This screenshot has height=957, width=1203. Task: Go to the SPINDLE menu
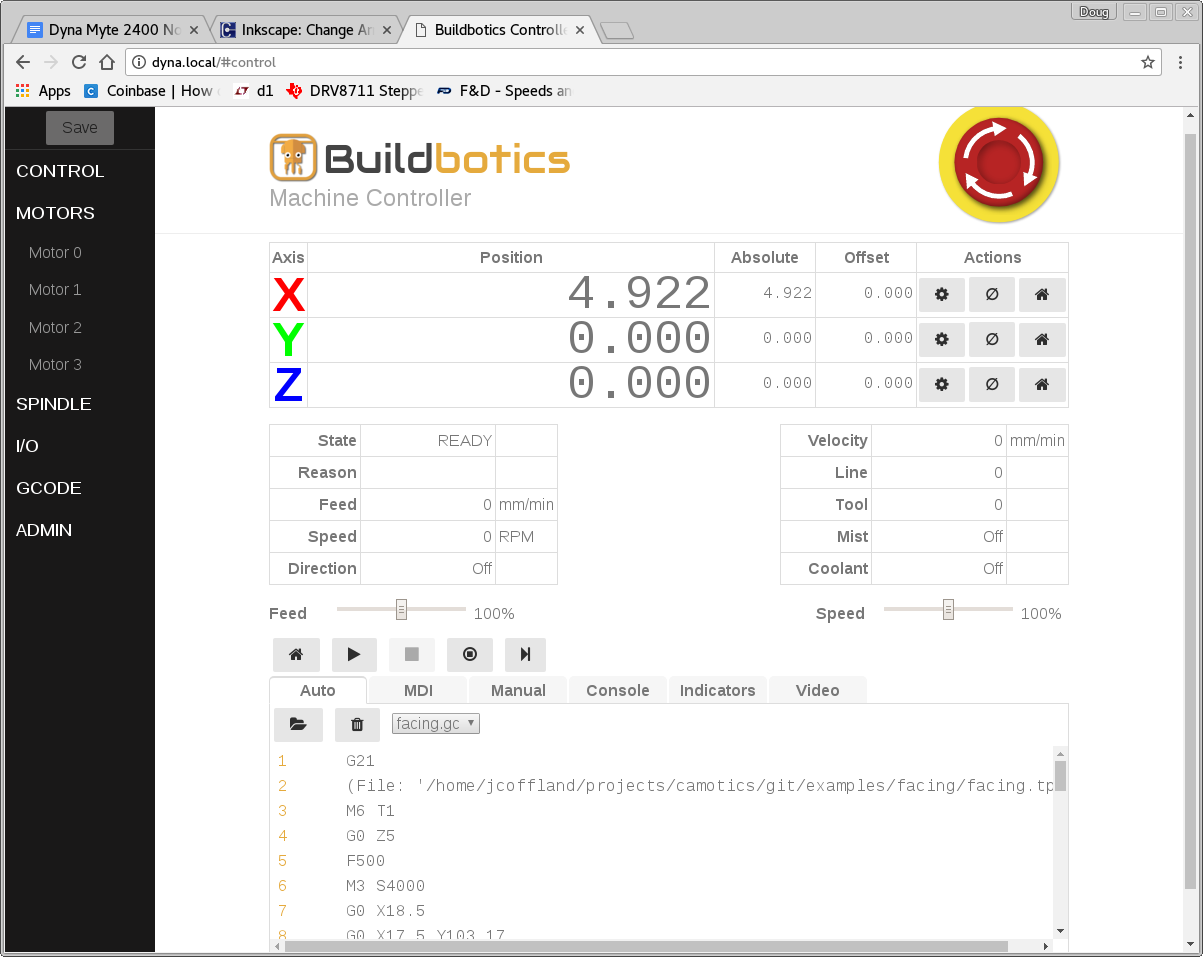tap(54, 404)
